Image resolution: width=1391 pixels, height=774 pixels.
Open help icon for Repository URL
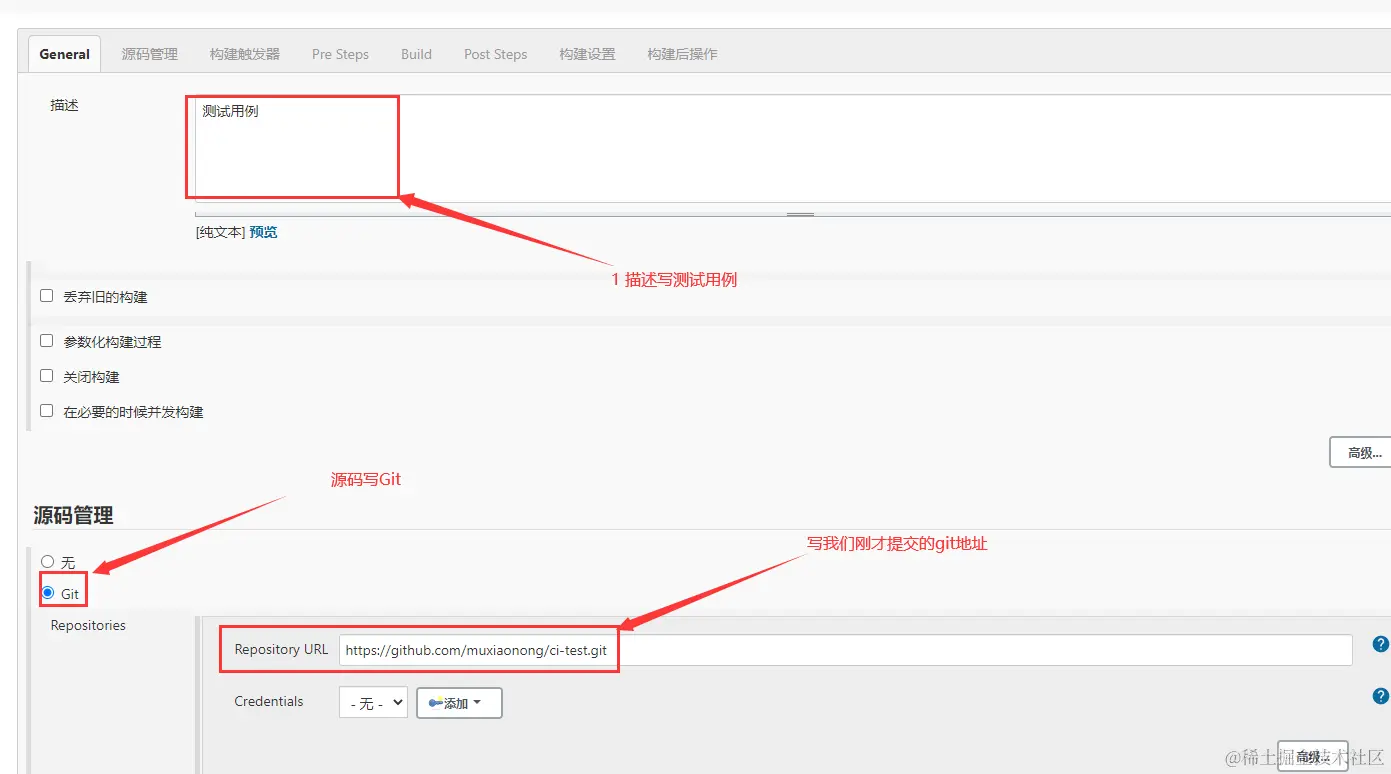click(1381, 644)
